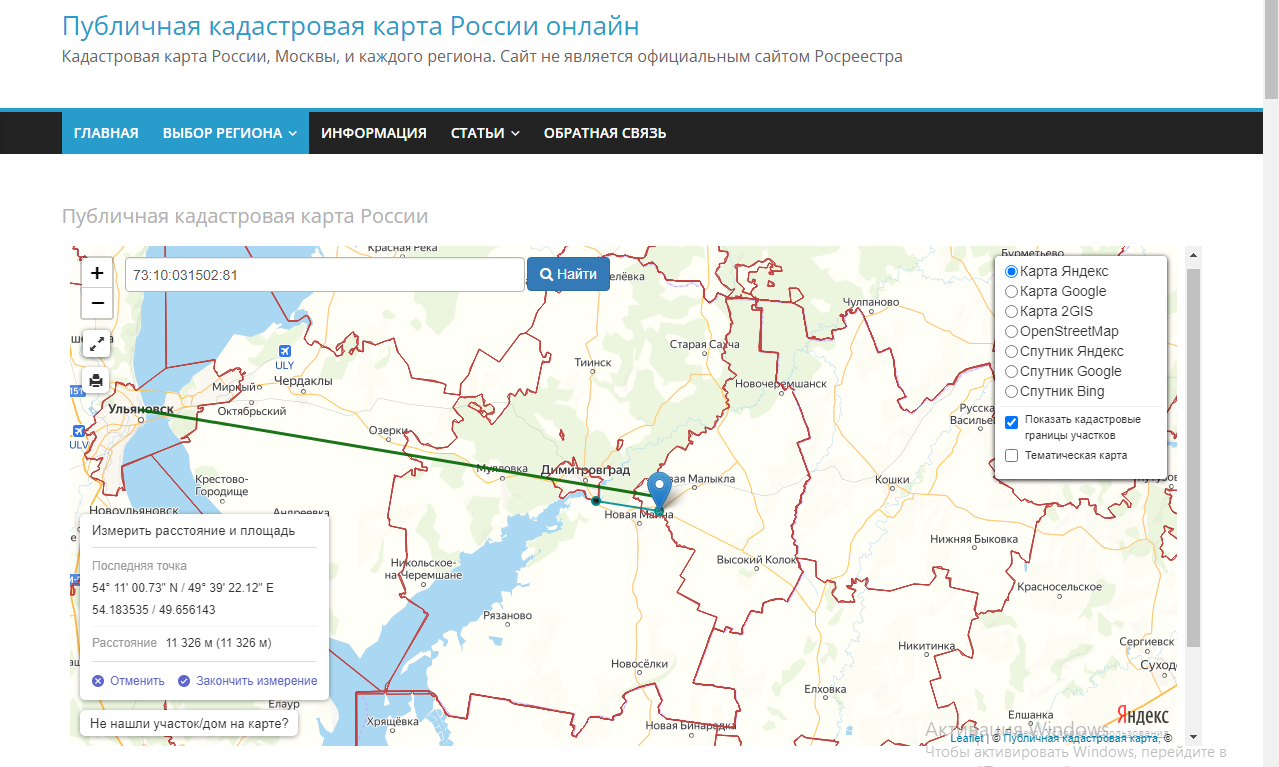The image size is (1279, 767).
Task: Print the map using printer icon
Action: click(97, 380)
